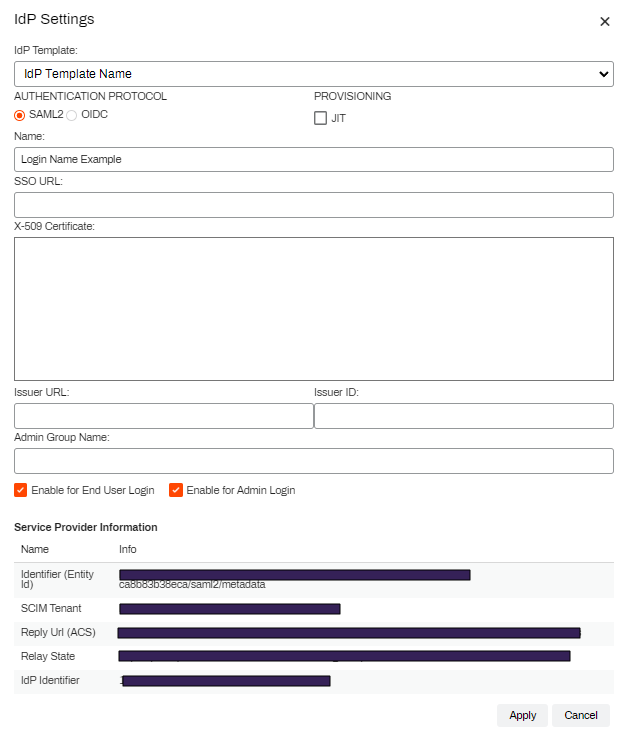Select the SAML2 authentication protocol
630x747 pixels.
(20, 115)
